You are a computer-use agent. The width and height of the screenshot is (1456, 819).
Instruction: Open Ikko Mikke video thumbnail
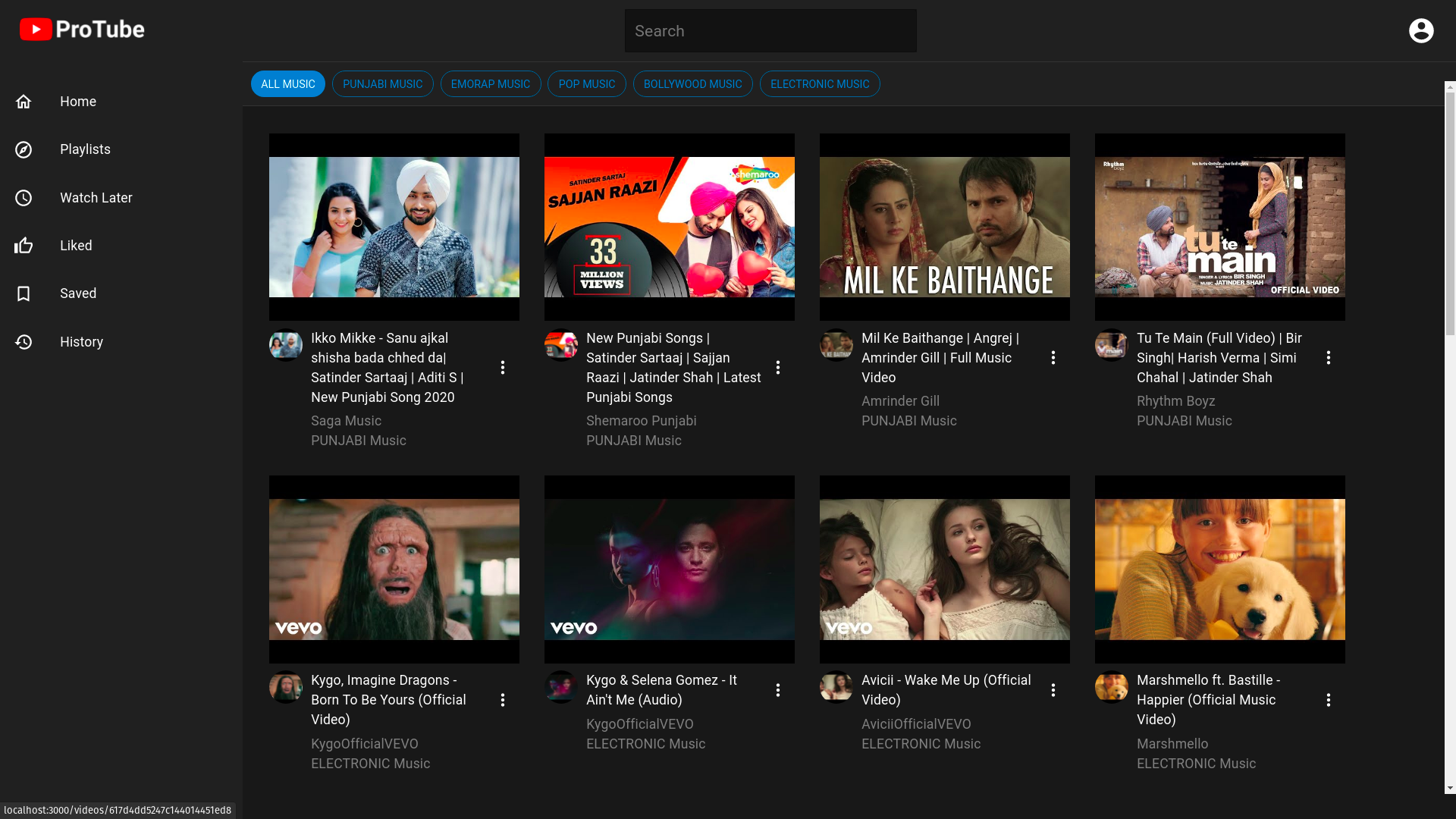coord(394,227)
